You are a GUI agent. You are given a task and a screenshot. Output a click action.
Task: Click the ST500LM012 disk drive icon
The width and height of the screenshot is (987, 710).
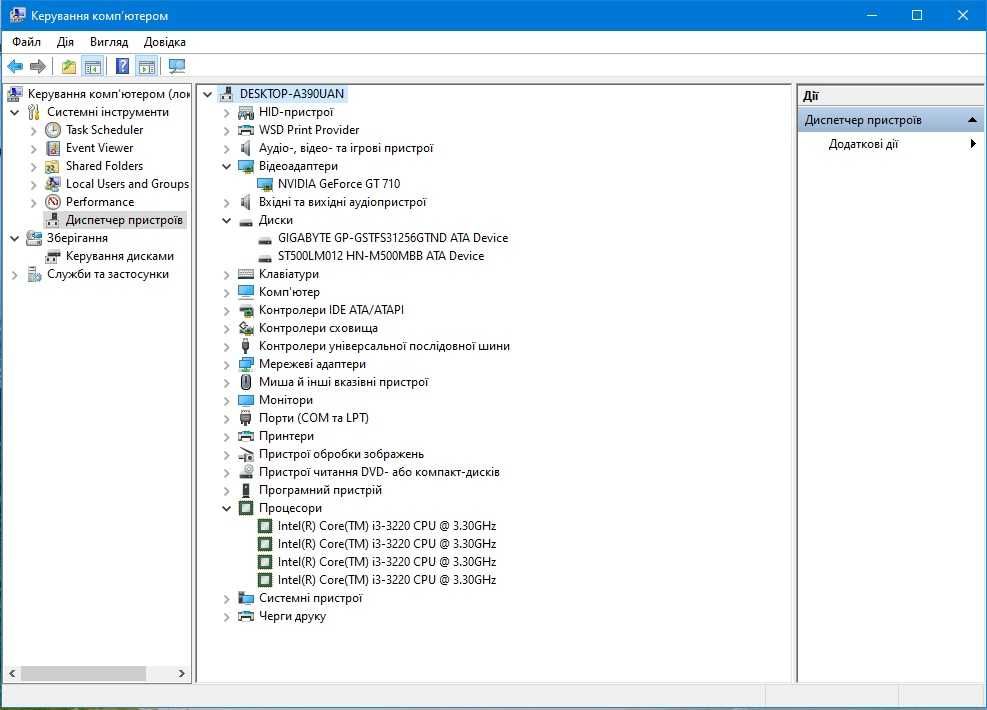(x=265, y=257)
